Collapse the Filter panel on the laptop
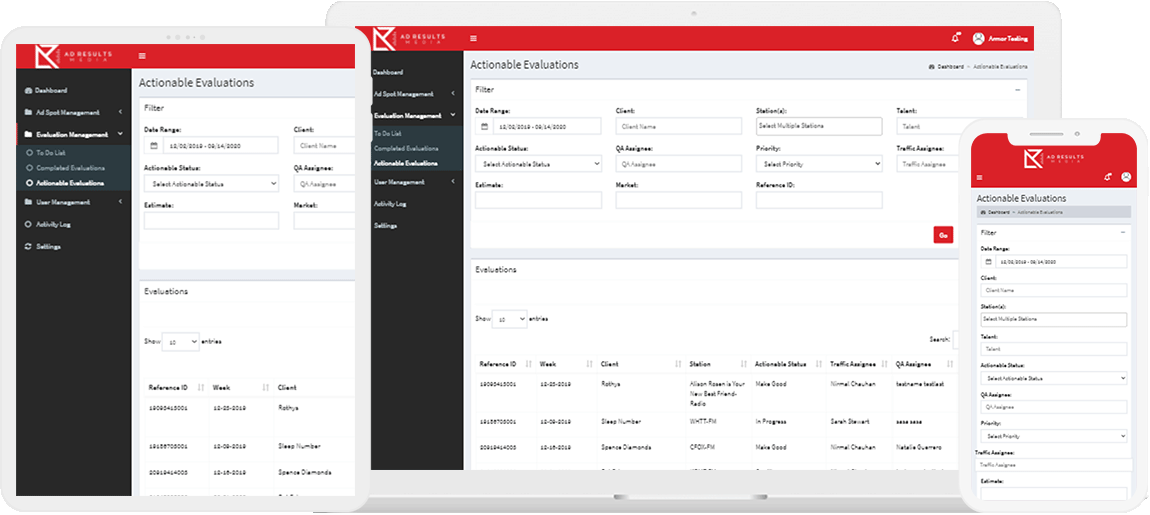Viewport: 1150px width, 515px height. click(x=1017, y=90)
